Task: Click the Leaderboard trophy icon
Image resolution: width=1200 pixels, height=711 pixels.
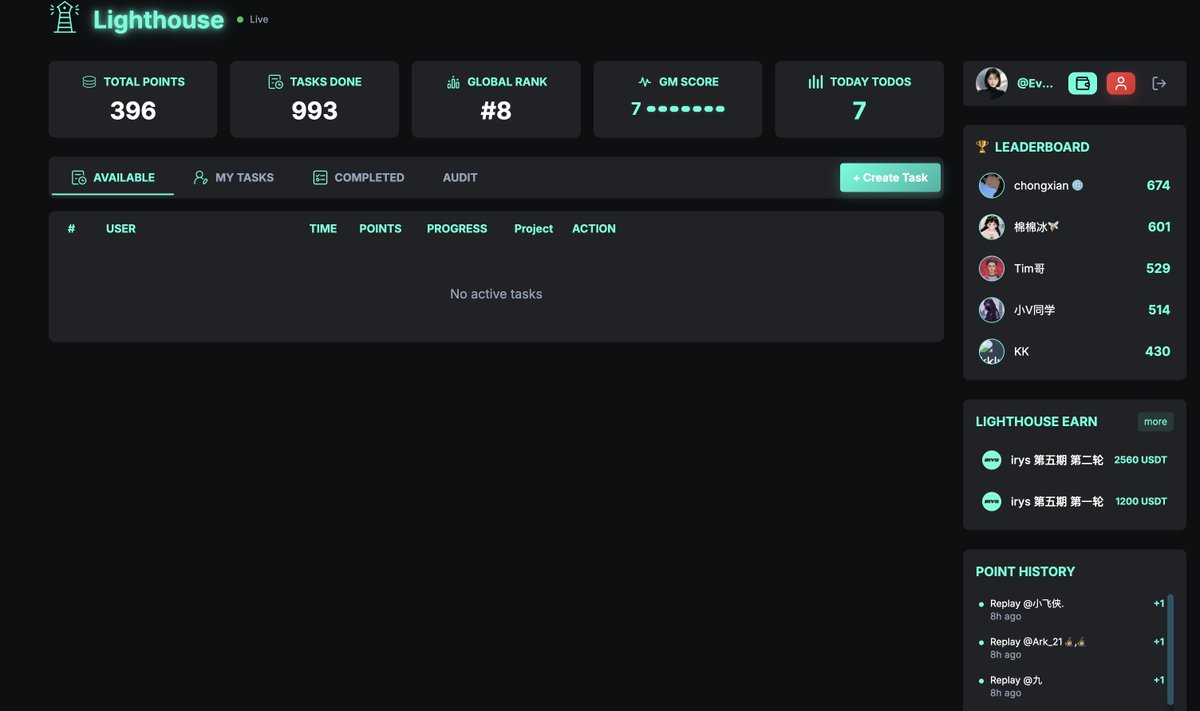Action: 982,147
